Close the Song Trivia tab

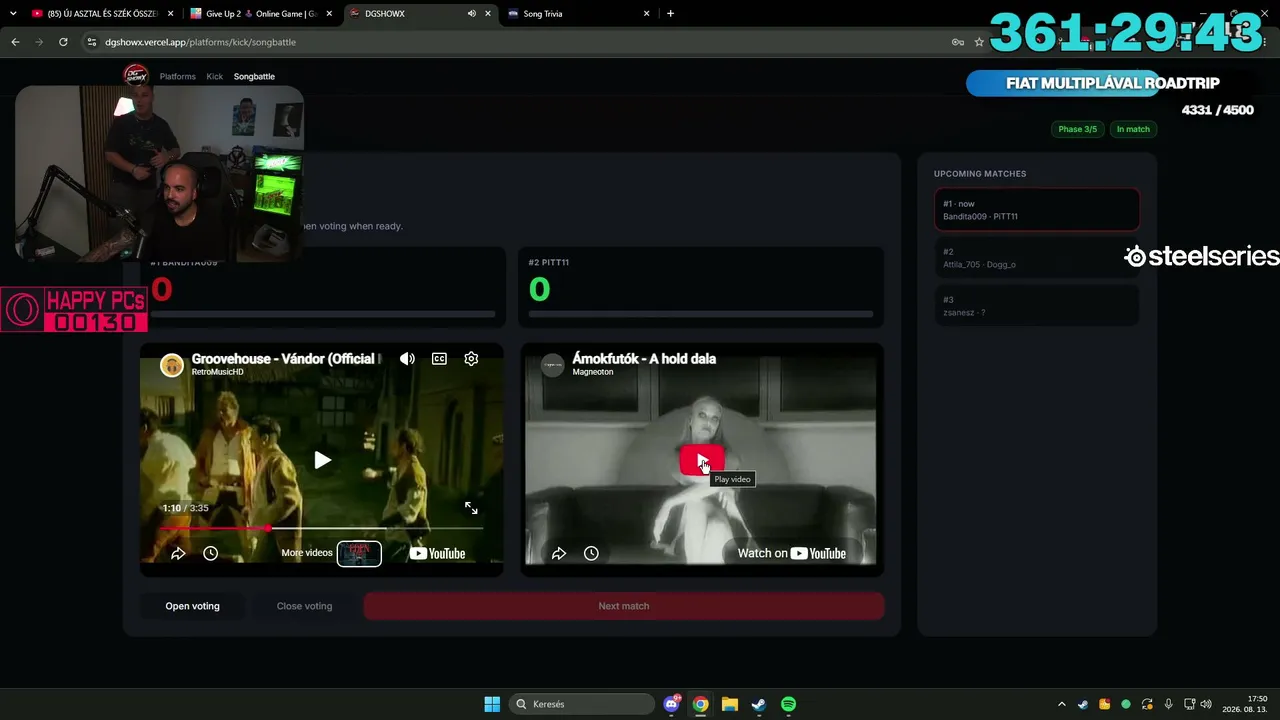click(646, 14)
